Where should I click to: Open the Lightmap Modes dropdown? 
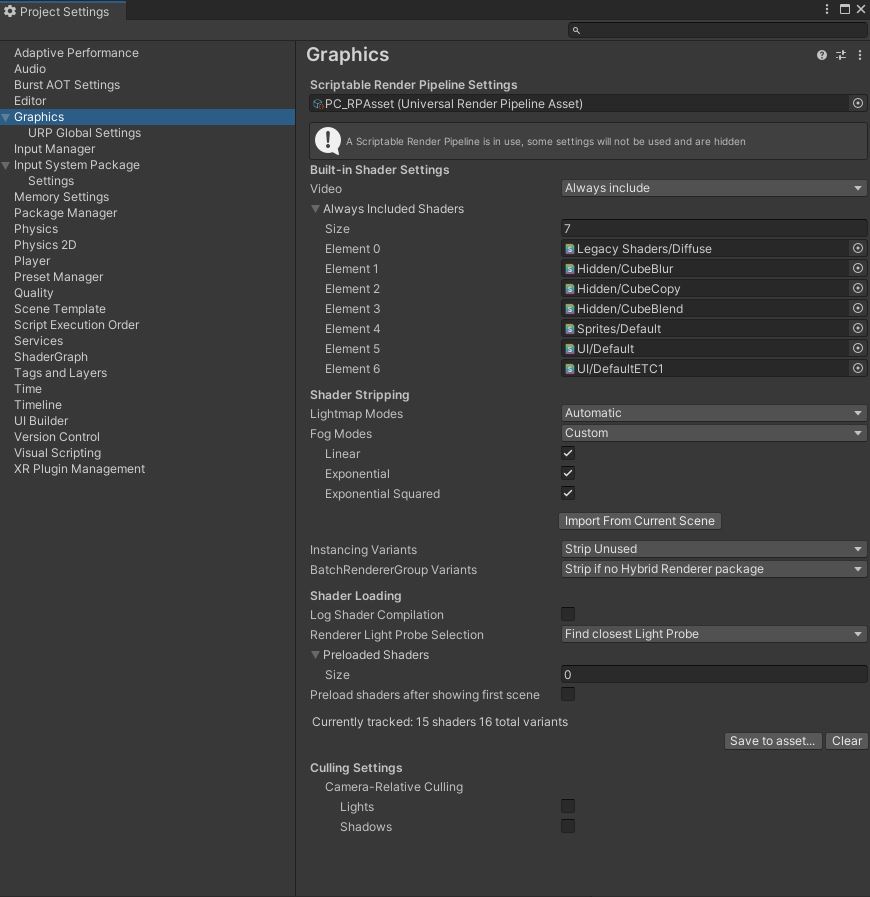[714, 413]
